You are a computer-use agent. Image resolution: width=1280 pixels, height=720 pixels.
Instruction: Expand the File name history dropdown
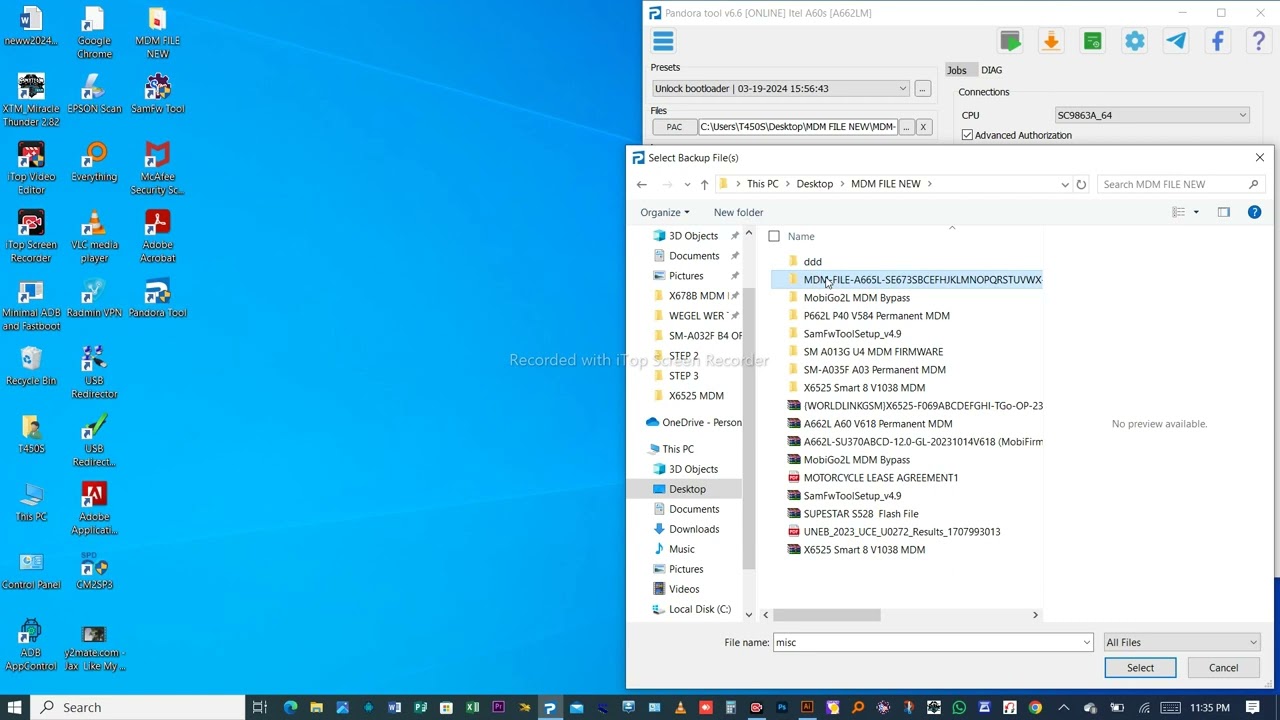click(1086, 643)
